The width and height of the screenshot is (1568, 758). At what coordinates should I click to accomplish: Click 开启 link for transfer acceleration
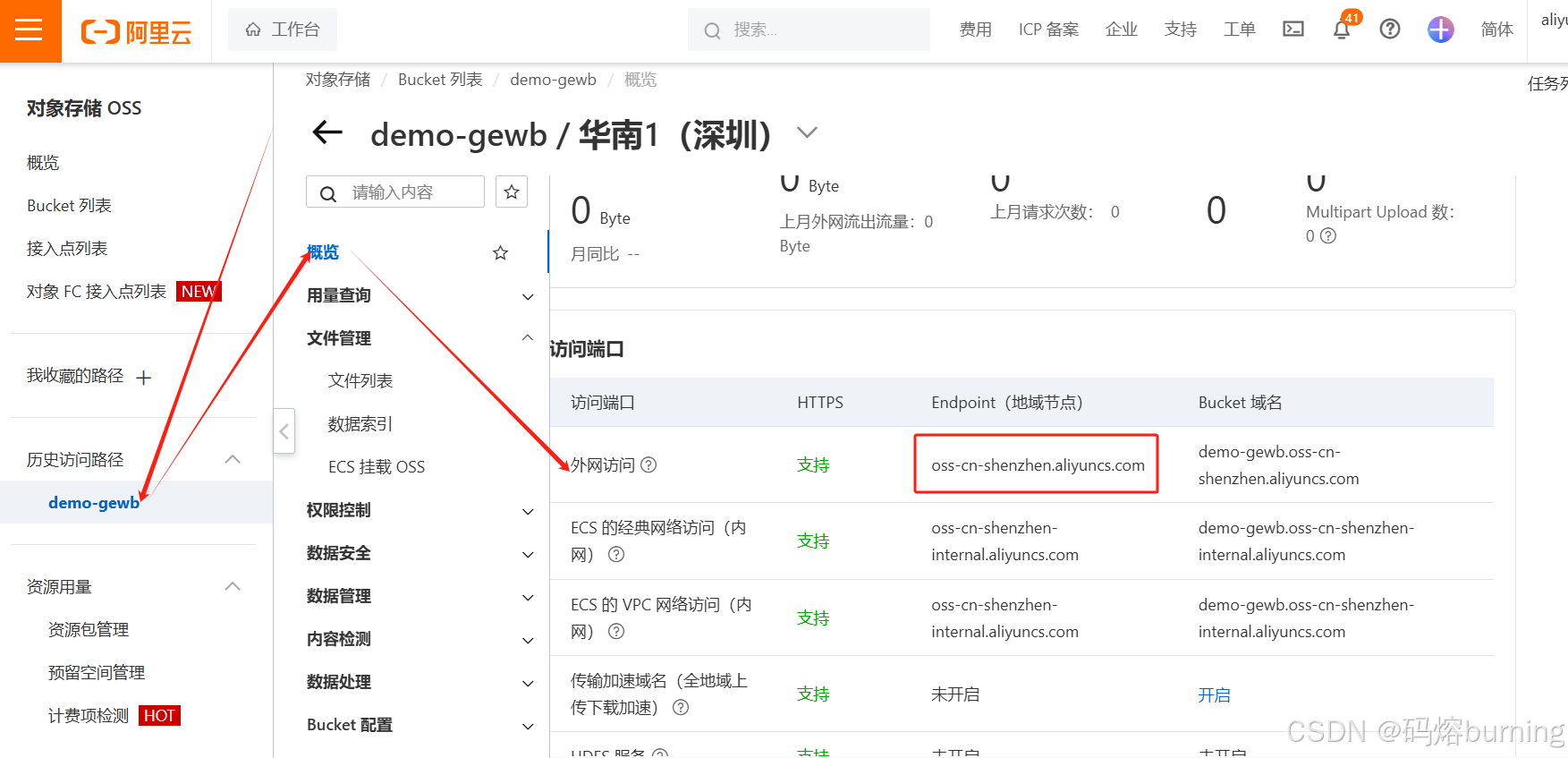pos(1215,695)
